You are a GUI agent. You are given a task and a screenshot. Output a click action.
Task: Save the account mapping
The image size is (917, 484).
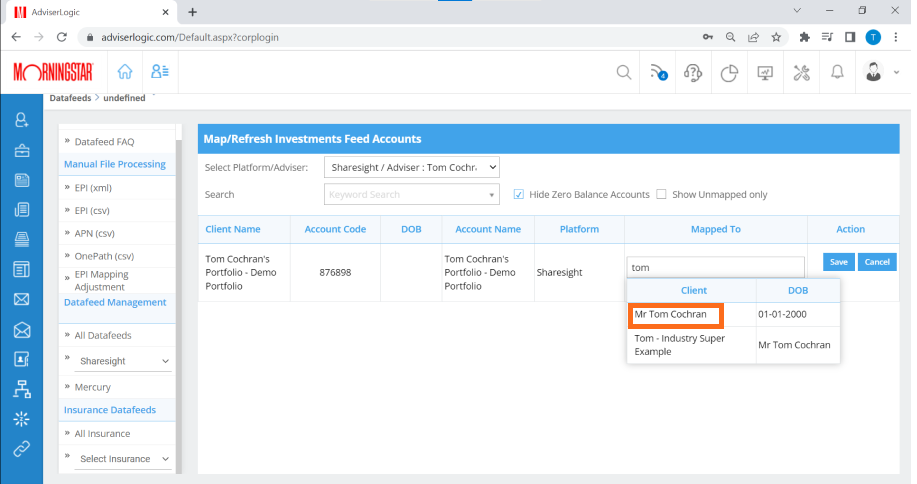[839, 262]
